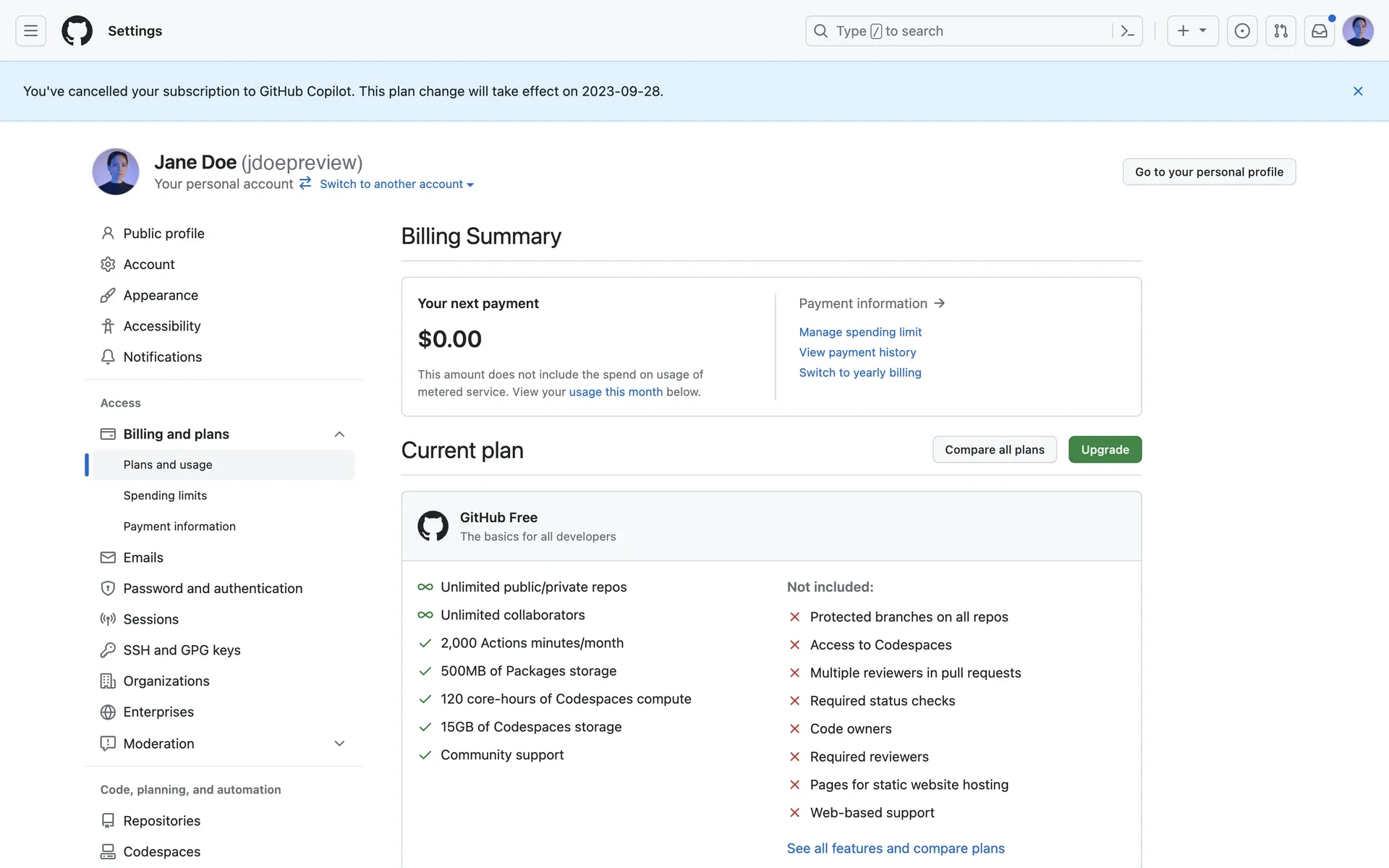Click the Account gear icon
This screenshot has width=1389, height=868.
click(x=108, y=265)
